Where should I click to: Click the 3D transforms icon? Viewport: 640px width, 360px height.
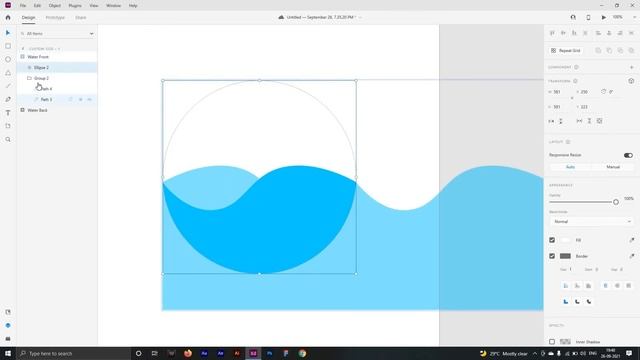(x=631, y=81)
